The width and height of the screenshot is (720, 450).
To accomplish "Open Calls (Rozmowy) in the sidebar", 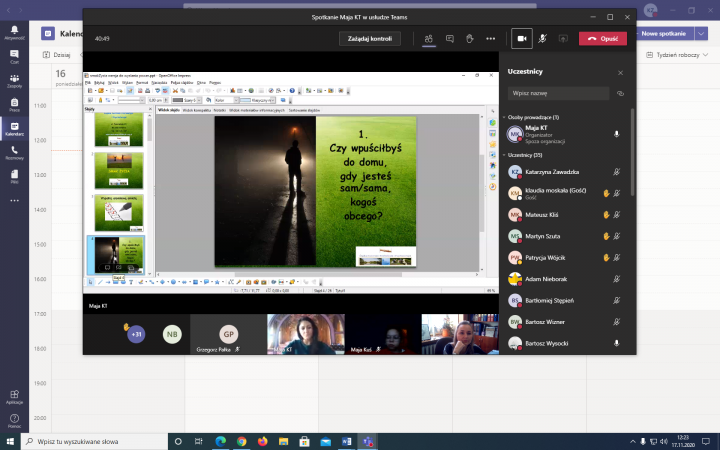I will click(x=14, y=152).
